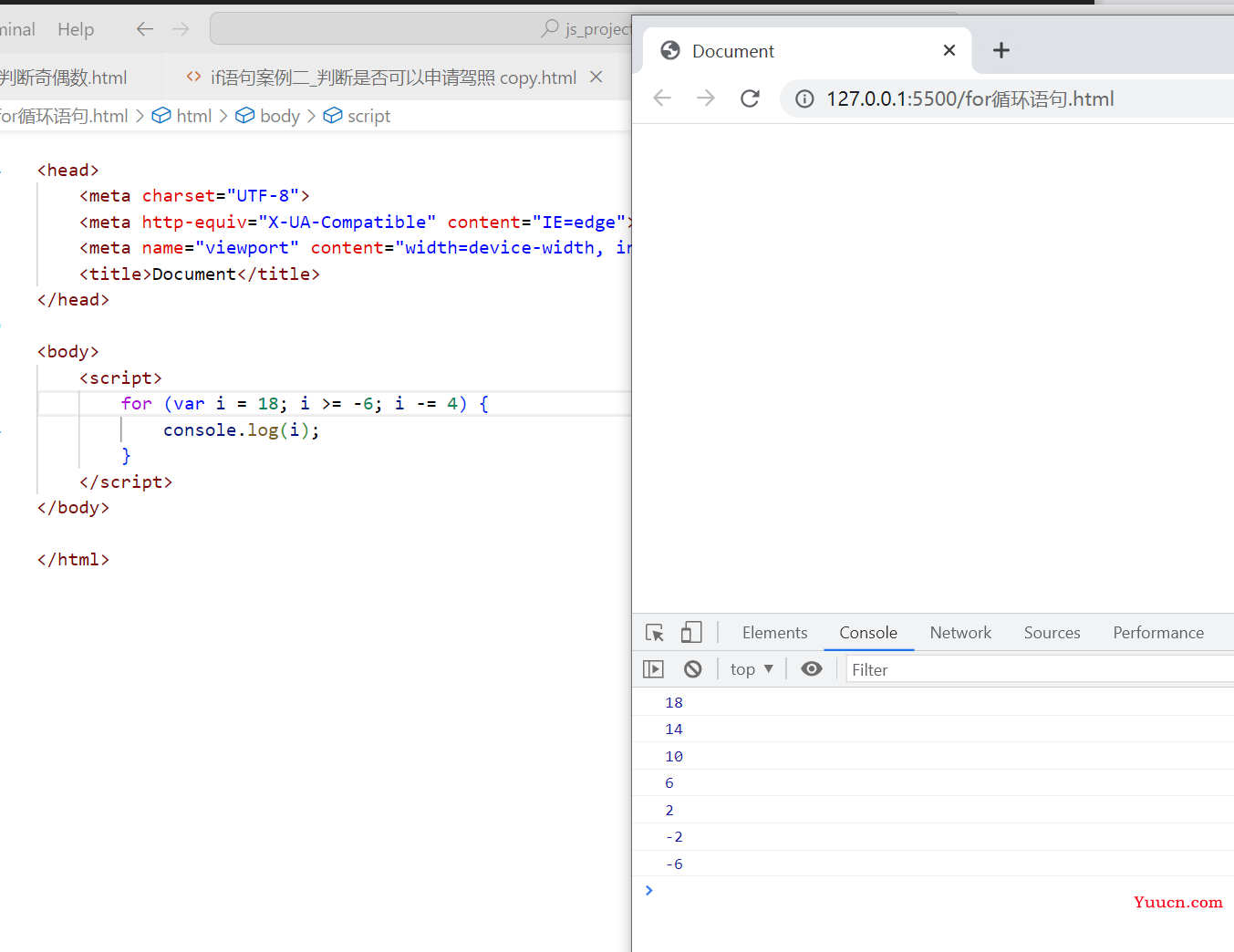Viewport: 1234px width, 952px height.
Task: Click the script breadcrumb cube icon
Action: pos(333,116)
